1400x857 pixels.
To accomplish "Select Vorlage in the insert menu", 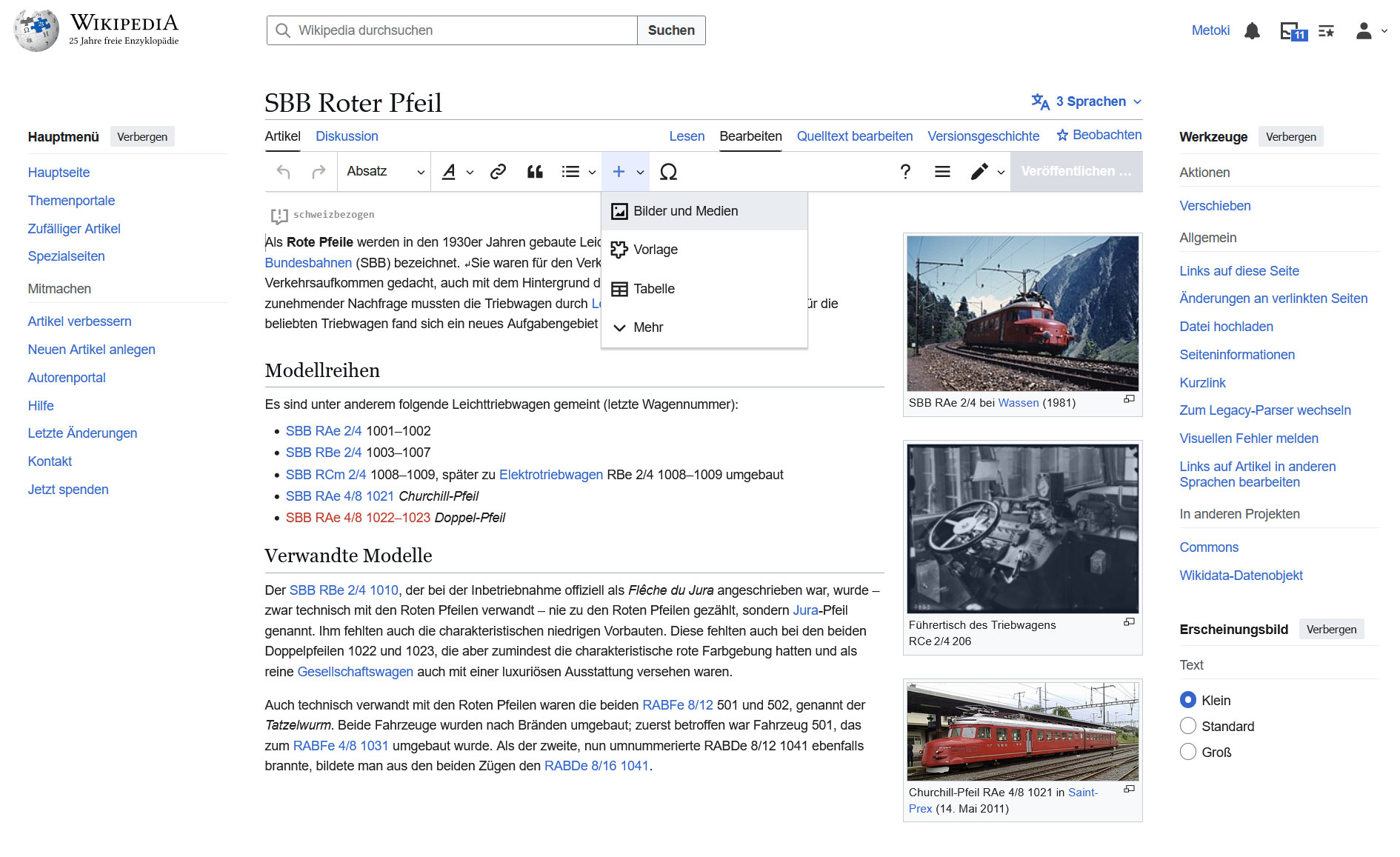I will tap(704, 250).
